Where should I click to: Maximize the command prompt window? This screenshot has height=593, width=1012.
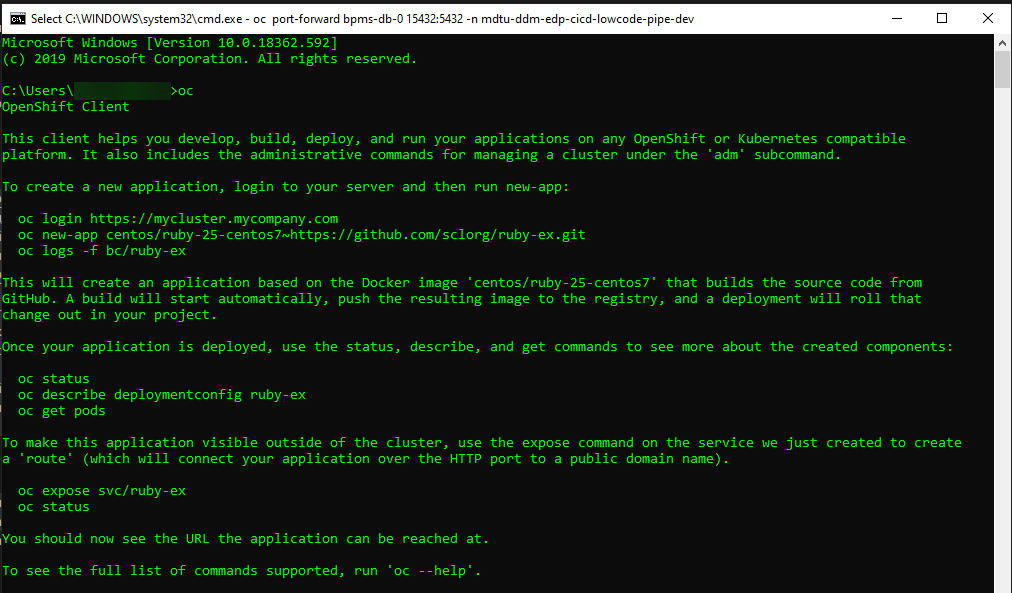(942, 18)
